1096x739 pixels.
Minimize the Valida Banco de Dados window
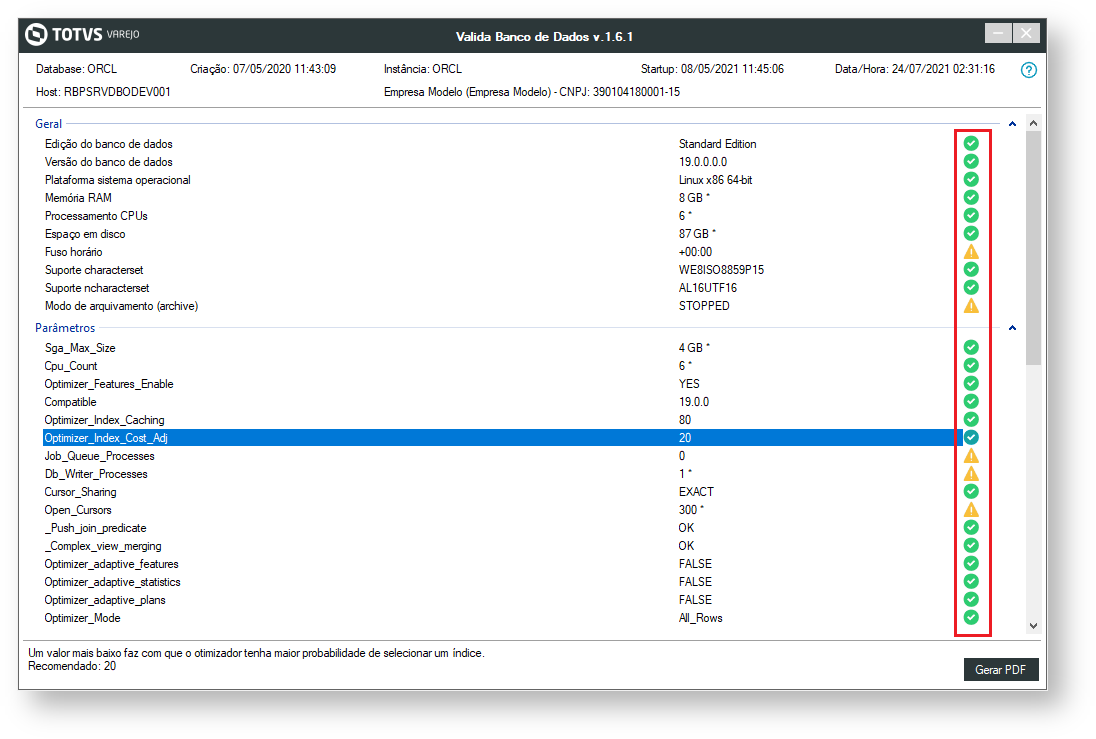tap(998, 33)
